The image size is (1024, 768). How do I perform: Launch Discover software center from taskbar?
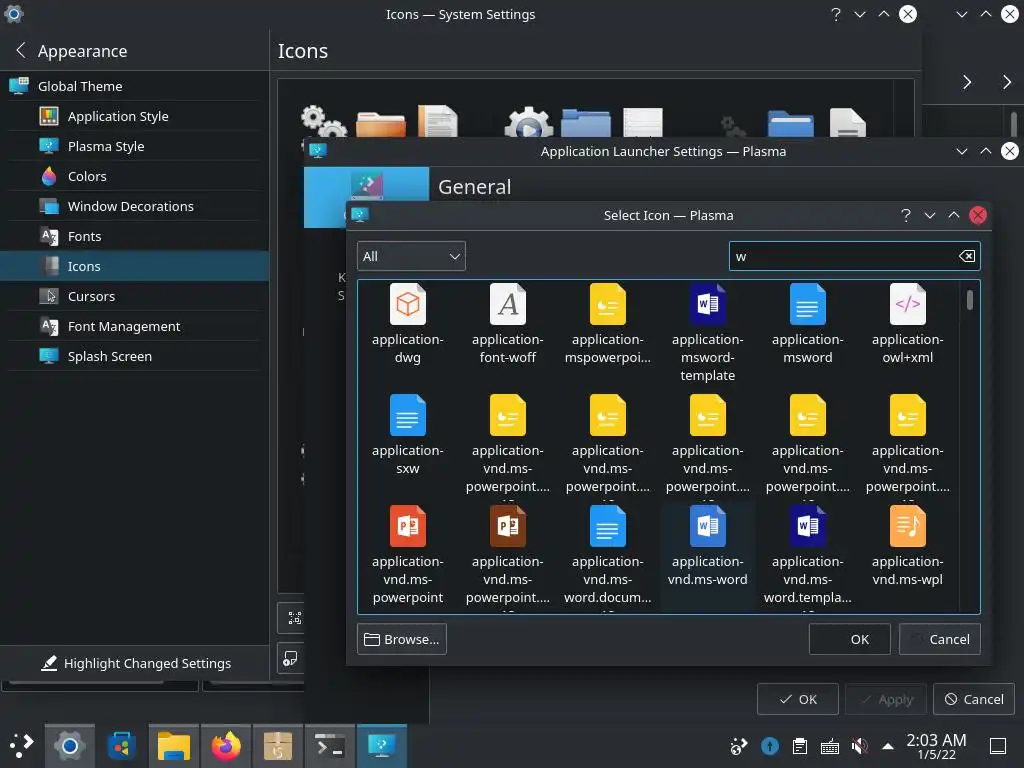121,745
